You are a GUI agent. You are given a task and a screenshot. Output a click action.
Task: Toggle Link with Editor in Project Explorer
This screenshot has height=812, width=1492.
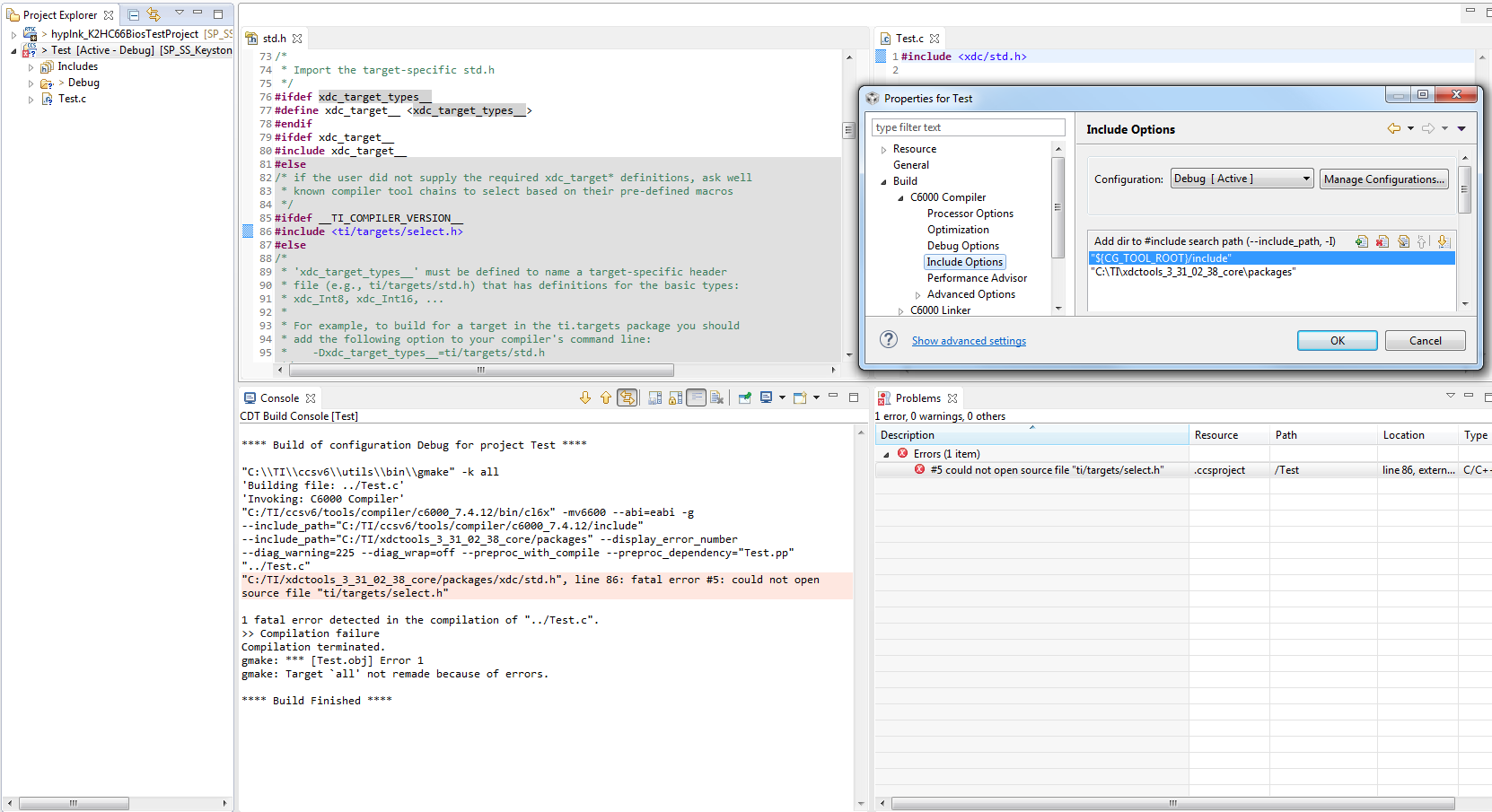[154, 15]
